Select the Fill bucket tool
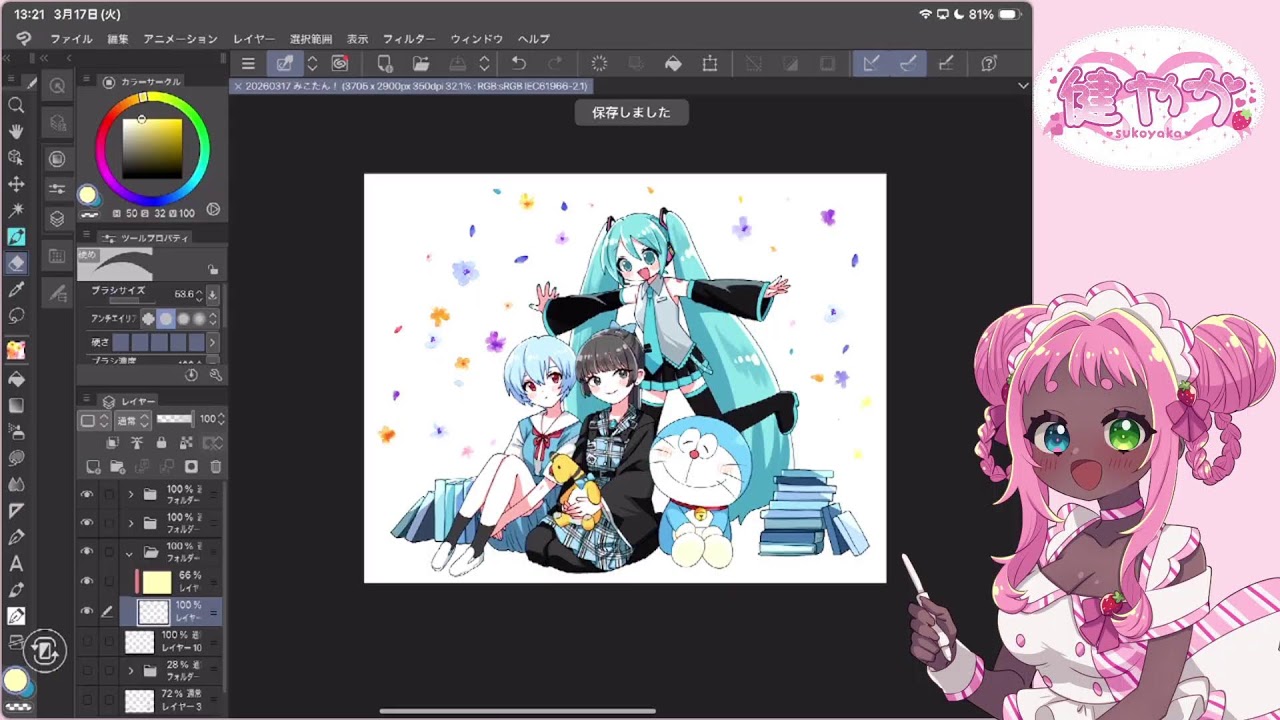This screenshot has width=1280, height=720. 16,380
